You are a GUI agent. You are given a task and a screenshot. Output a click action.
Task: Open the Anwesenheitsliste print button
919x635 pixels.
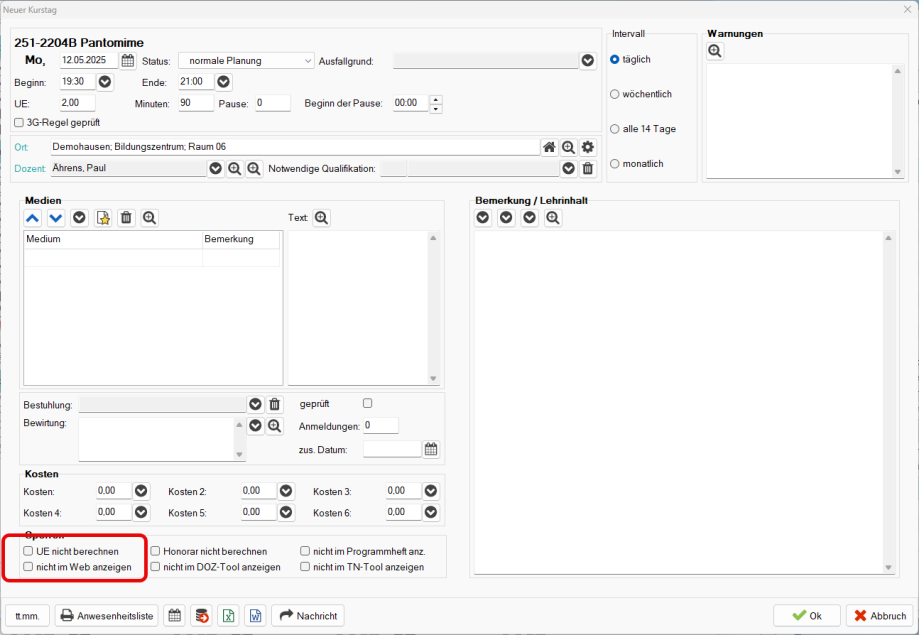[x=107, y=616]
